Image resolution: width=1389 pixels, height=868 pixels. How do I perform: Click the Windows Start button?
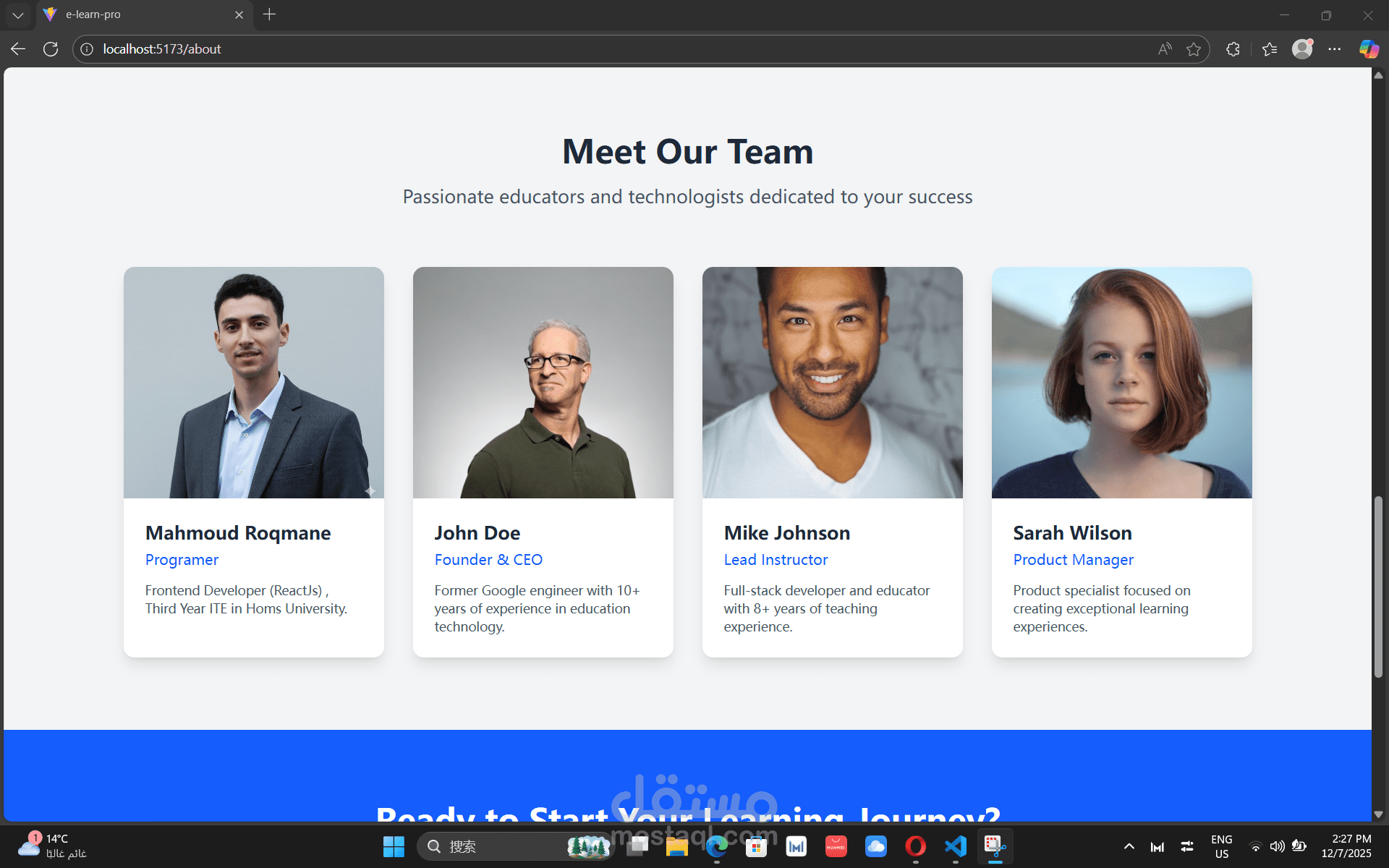pyautogui.click(x=394, y=846)
